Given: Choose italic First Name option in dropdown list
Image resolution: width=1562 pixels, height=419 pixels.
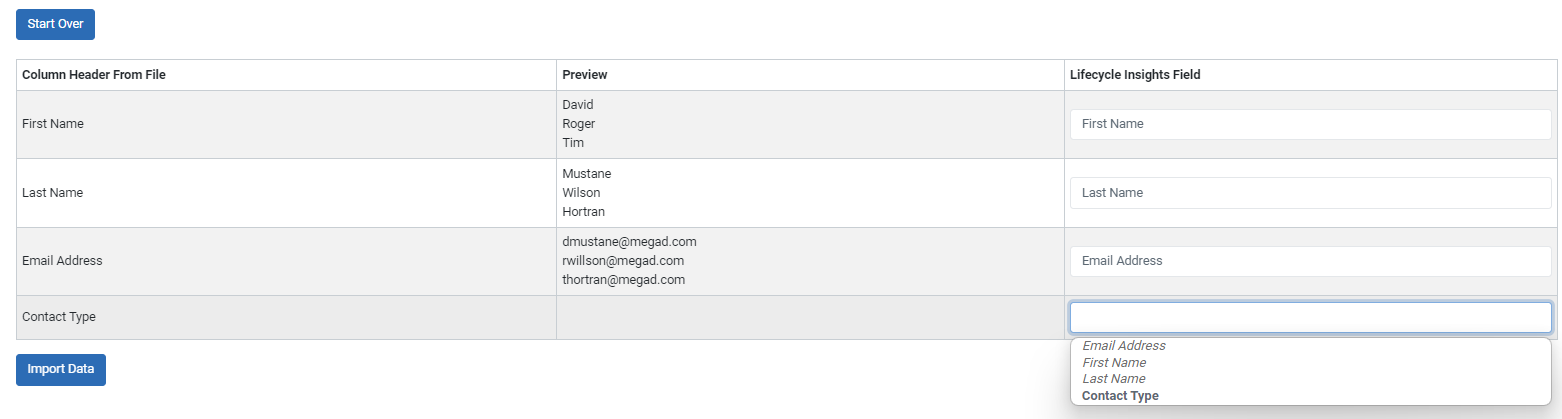Looking at the screenshot, I should click(1114, 363).
